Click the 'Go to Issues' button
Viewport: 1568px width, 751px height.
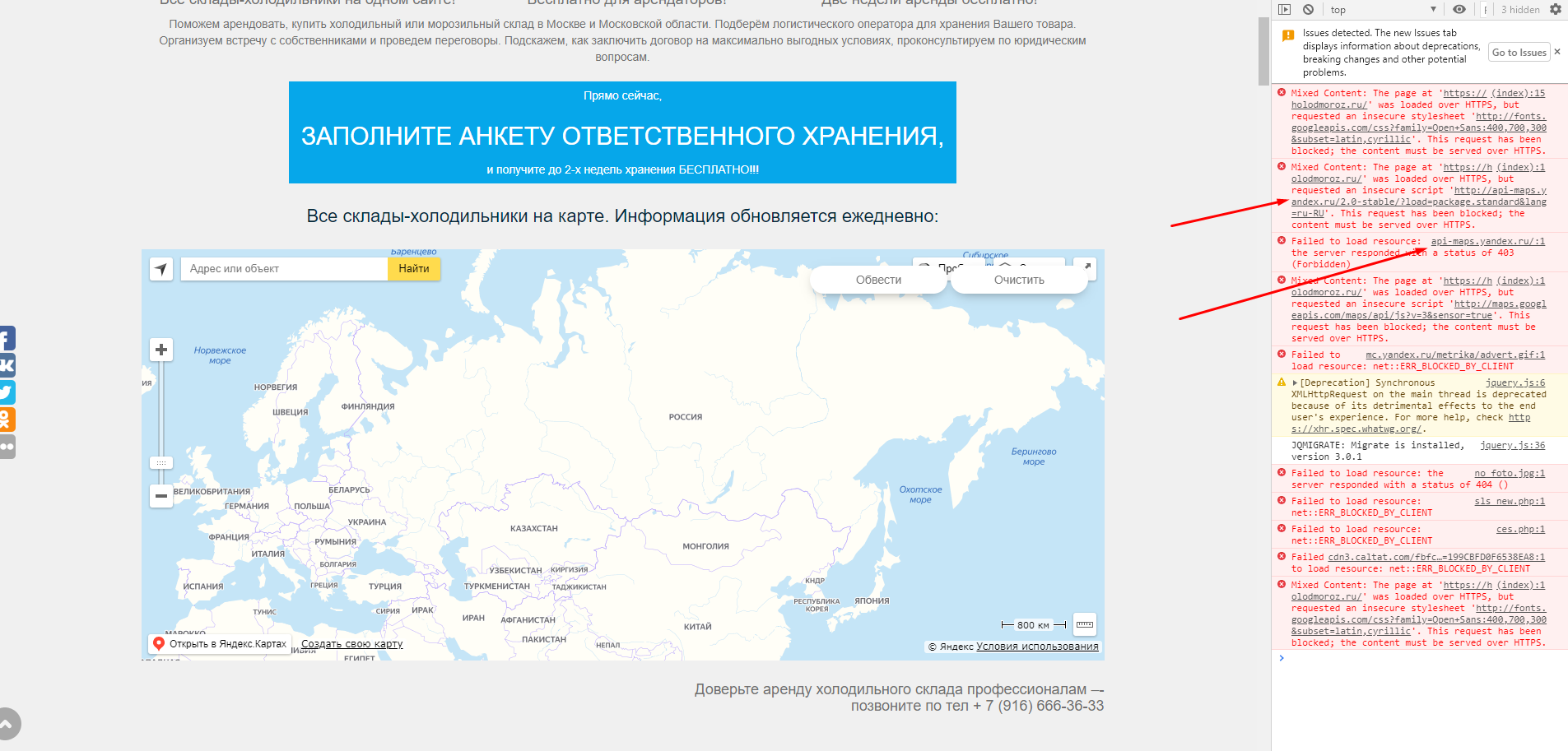coord(1519,53)
